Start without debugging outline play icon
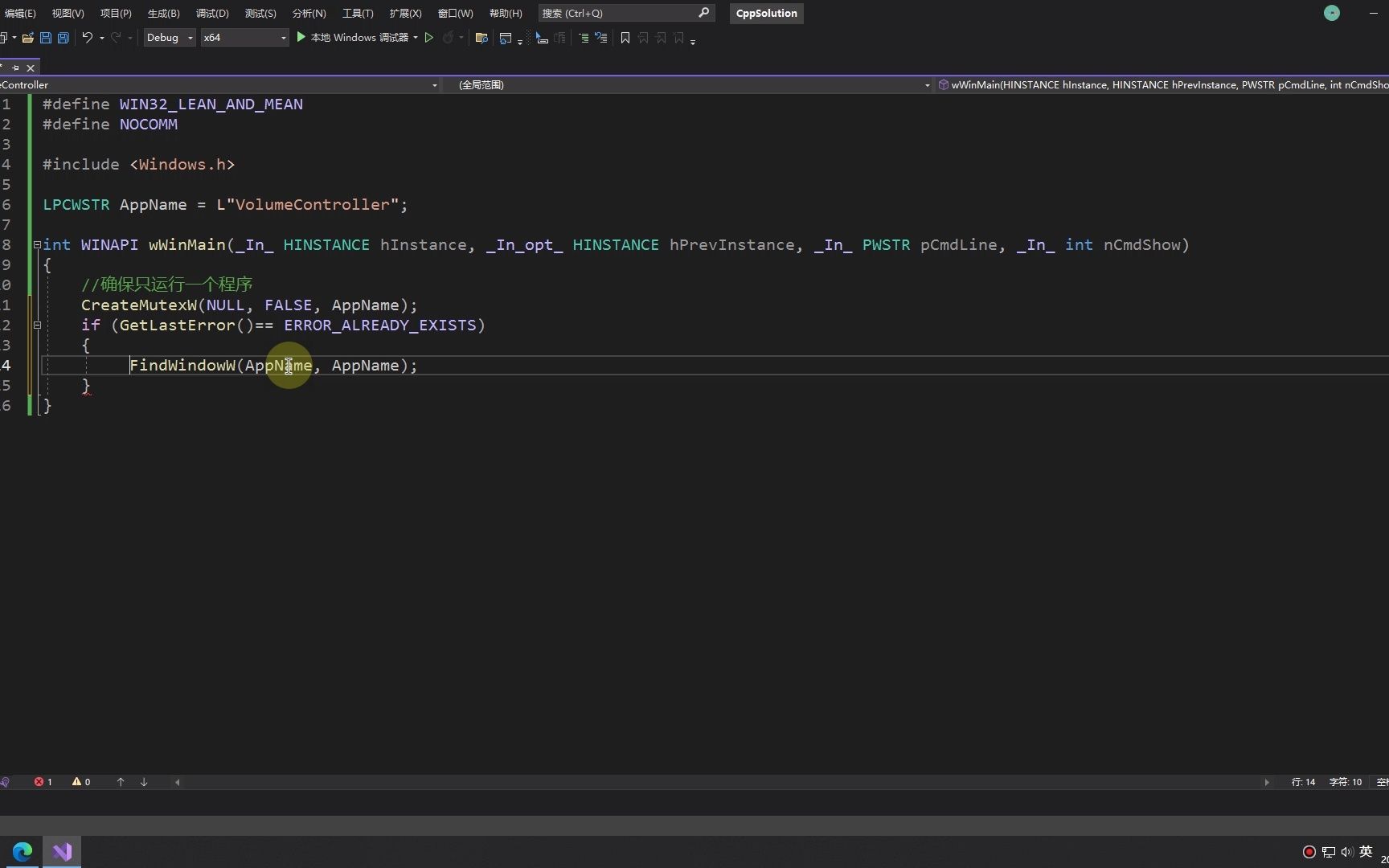The width and height of the screenshot is (1389, 868). pos(429,38)
